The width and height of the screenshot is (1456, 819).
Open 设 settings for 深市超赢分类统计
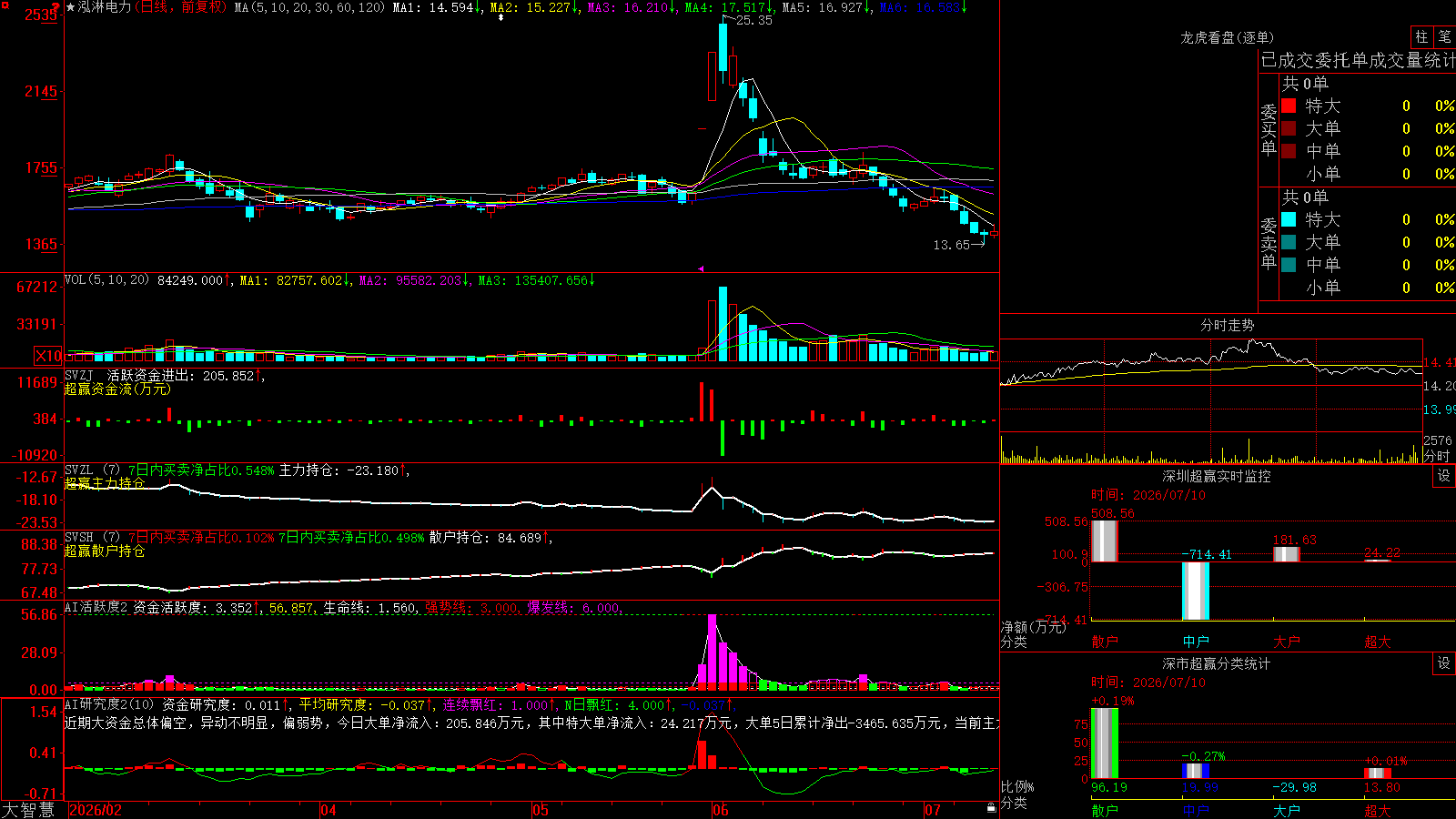[x=1444, y=663]
